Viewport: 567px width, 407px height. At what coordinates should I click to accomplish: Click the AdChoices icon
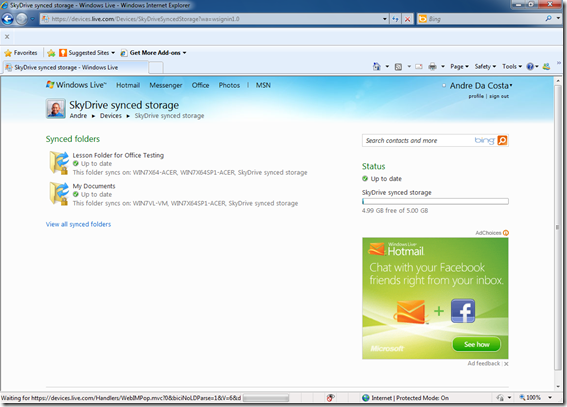click(x=506, y=233)
